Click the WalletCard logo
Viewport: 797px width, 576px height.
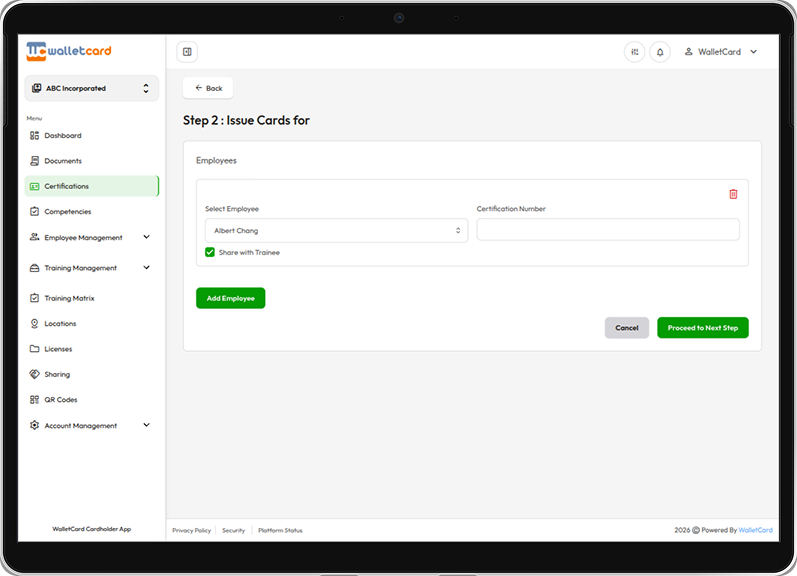point(69,51)
